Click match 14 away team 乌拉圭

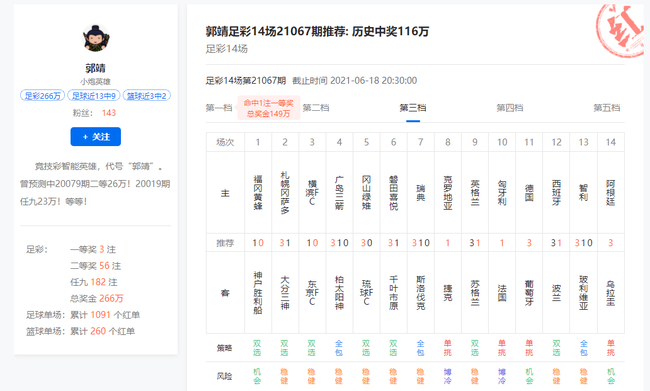[611, 293]
